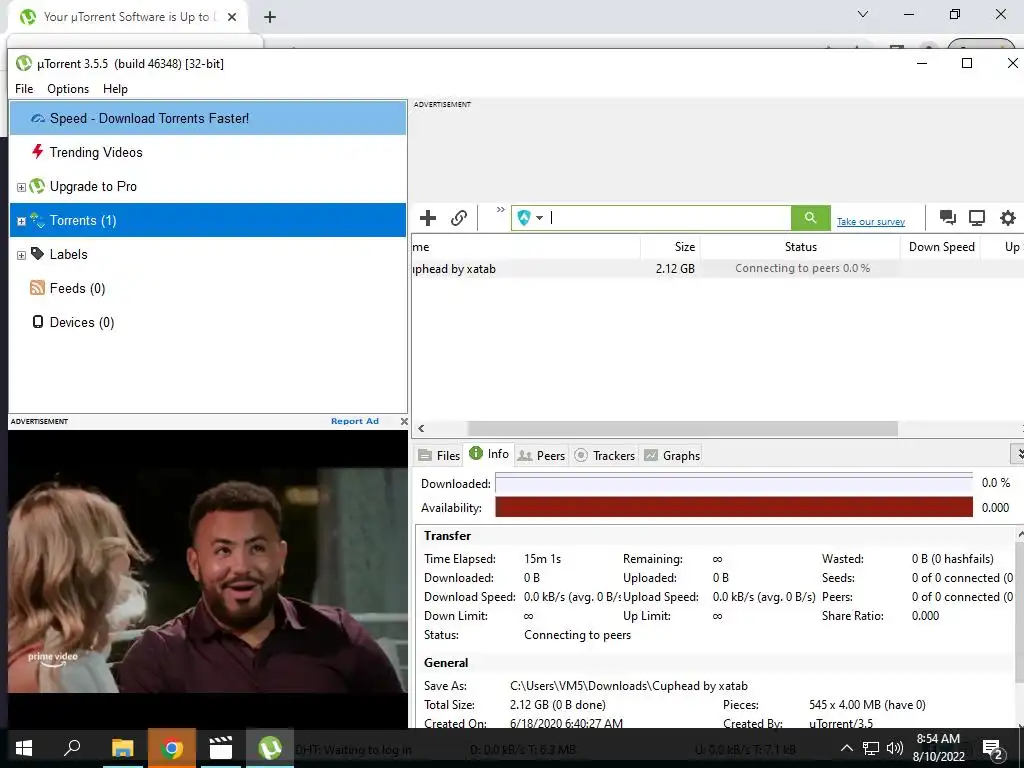Sort by the Size column header
The width and height of the screenshot is (1024, 768).
(670, 246)
